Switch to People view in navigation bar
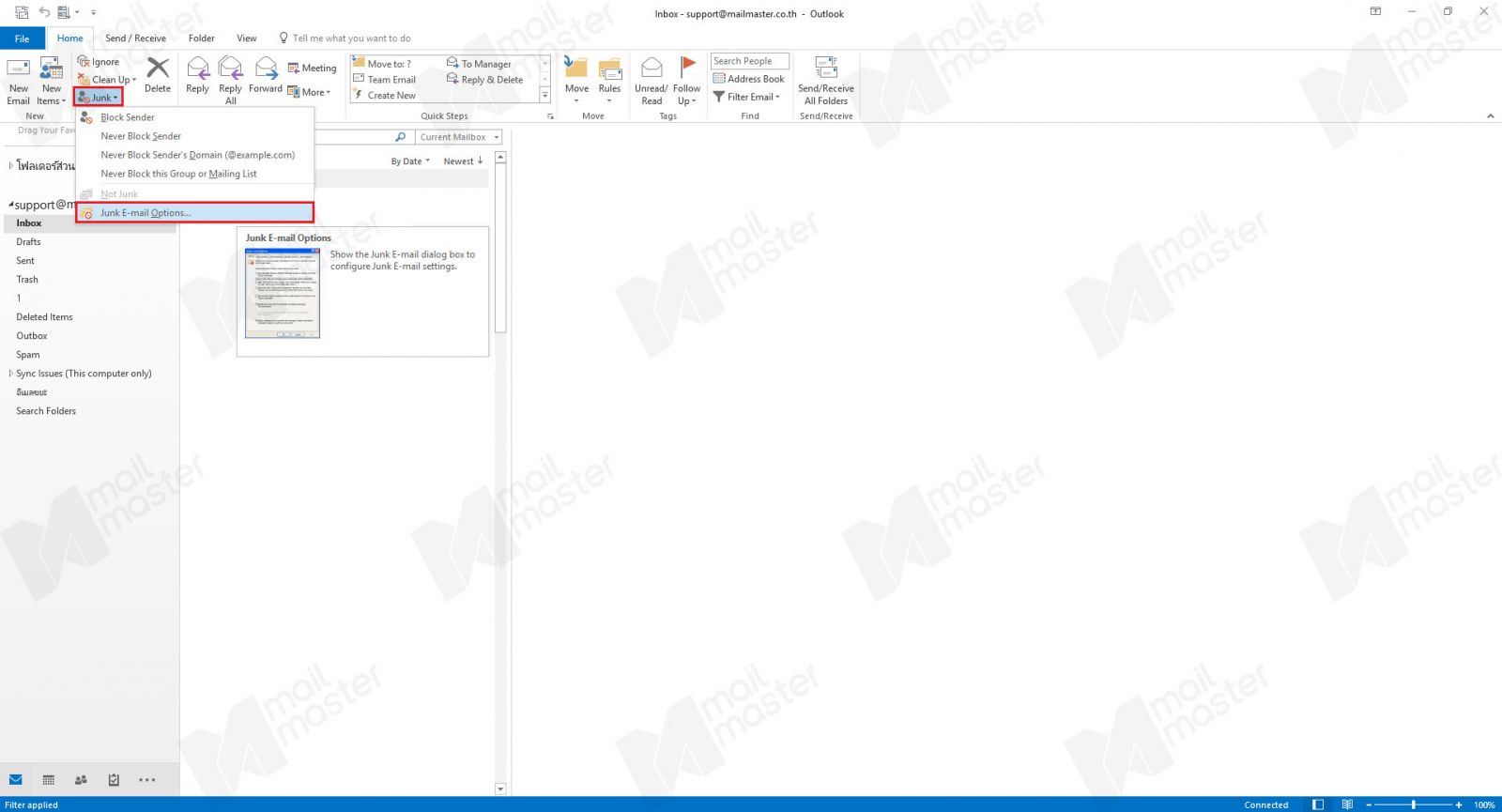This screenshot has height=812, width=1502. [x=81, y=779]
